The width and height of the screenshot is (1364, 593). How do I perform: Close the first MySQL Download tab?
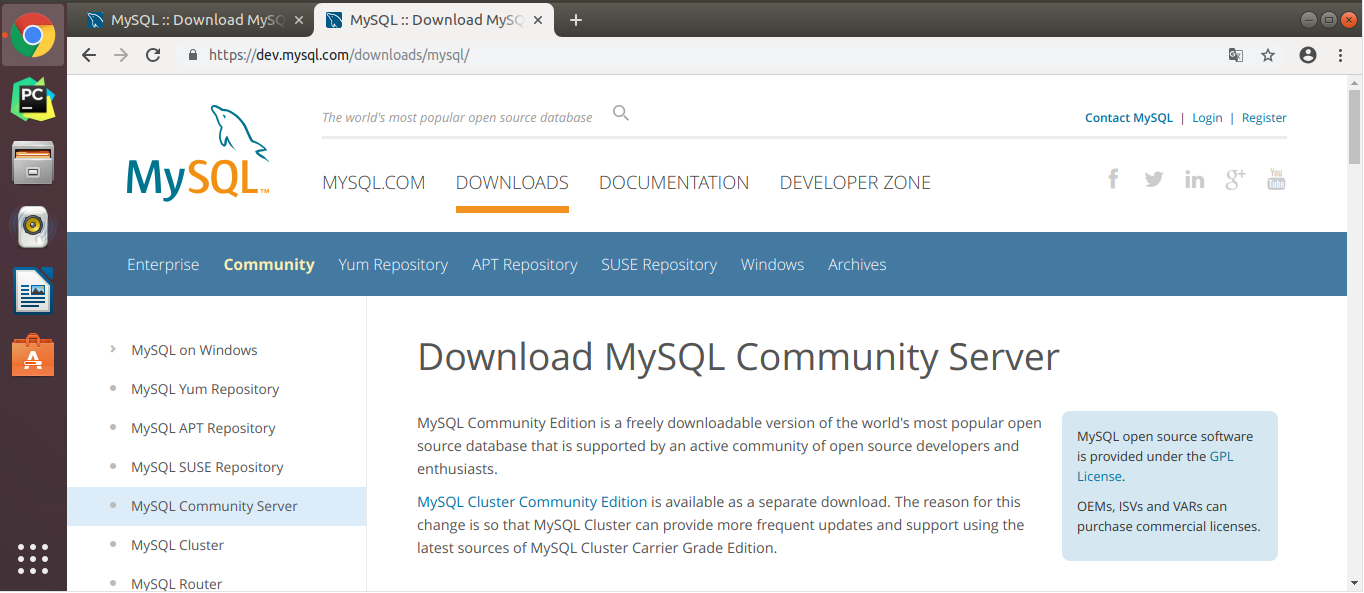pos(299,20)
